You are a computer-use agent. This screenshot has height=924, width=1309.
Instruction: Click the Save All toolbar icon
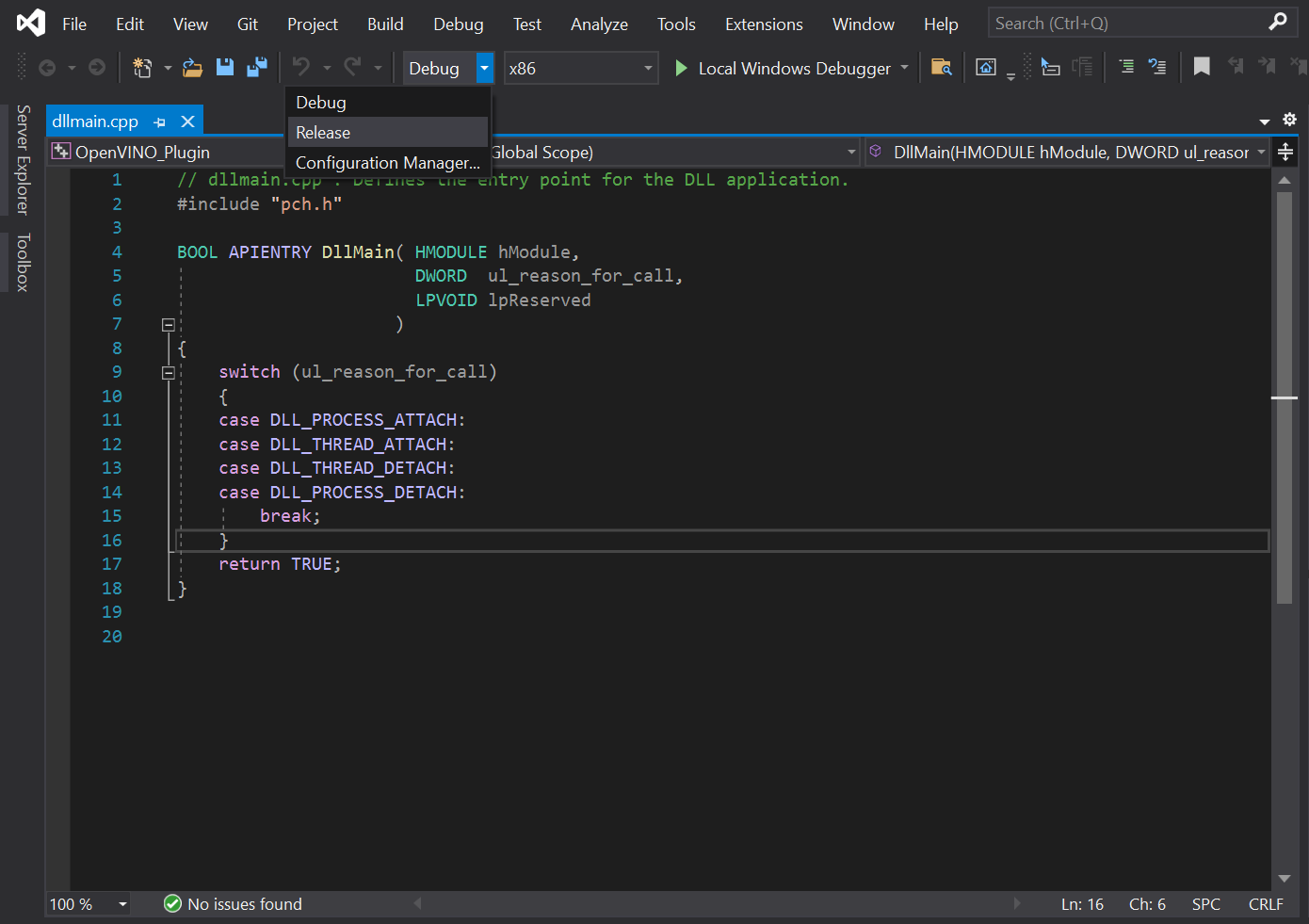[256, 68]
